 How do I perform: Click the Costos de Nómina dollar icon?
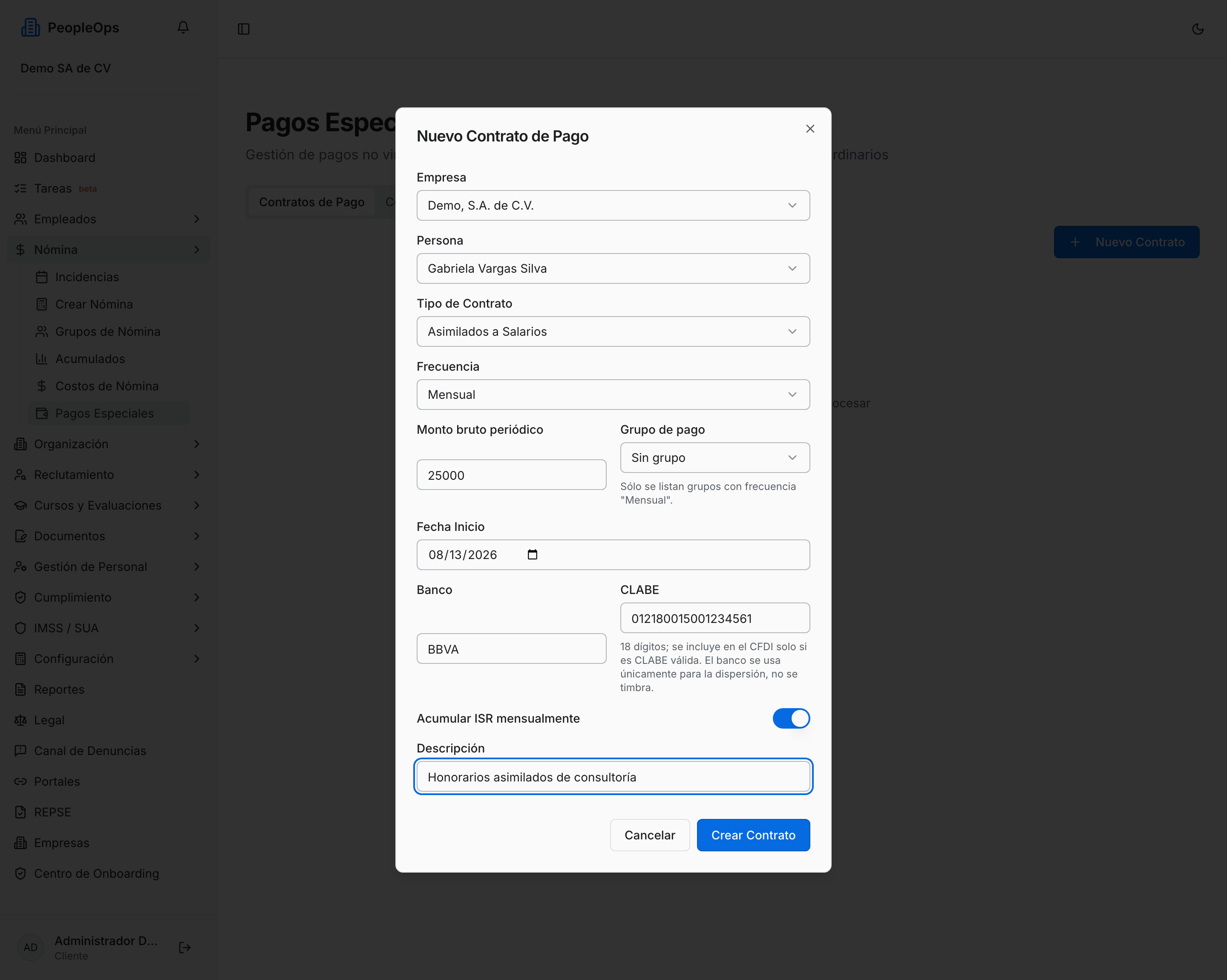42,386
